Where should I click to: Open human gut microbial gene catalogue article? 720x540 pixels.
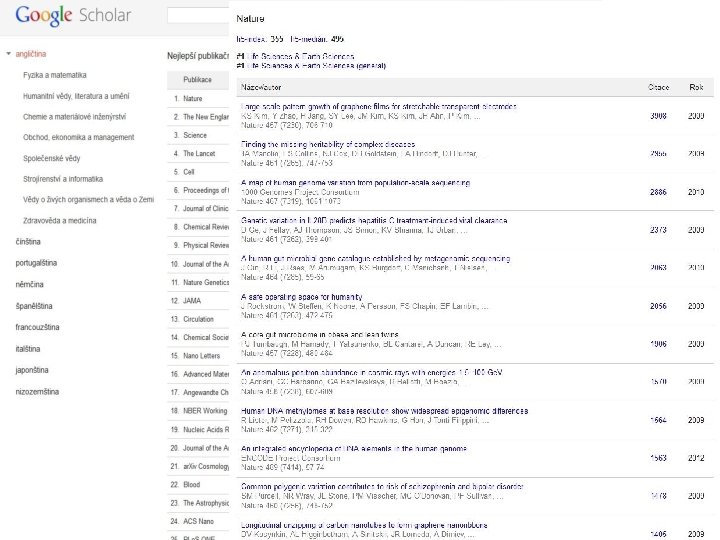[376, 259]
